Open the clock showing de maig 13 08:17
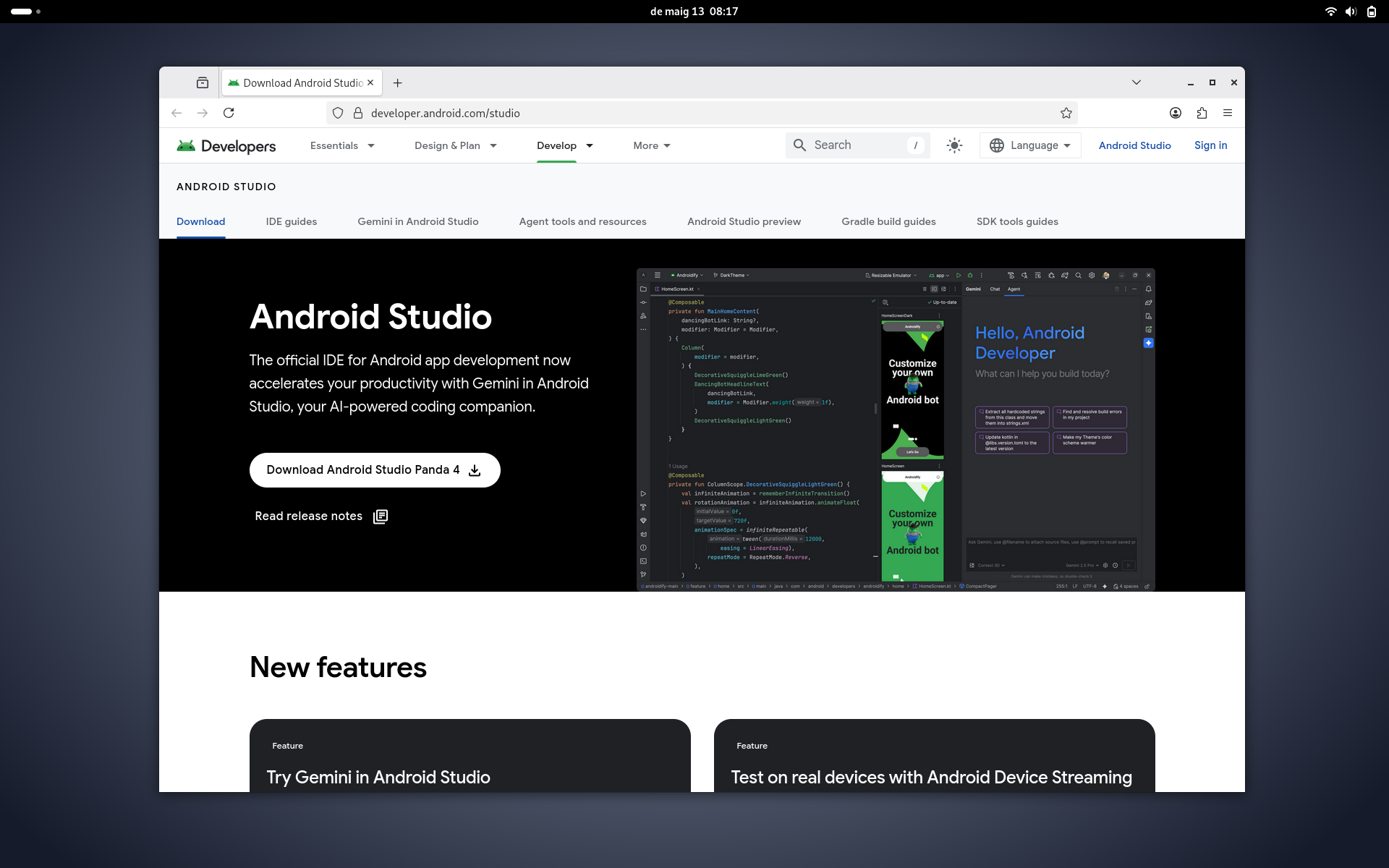Viewport: 1389px width, 868px height. [x=694, y=12]
